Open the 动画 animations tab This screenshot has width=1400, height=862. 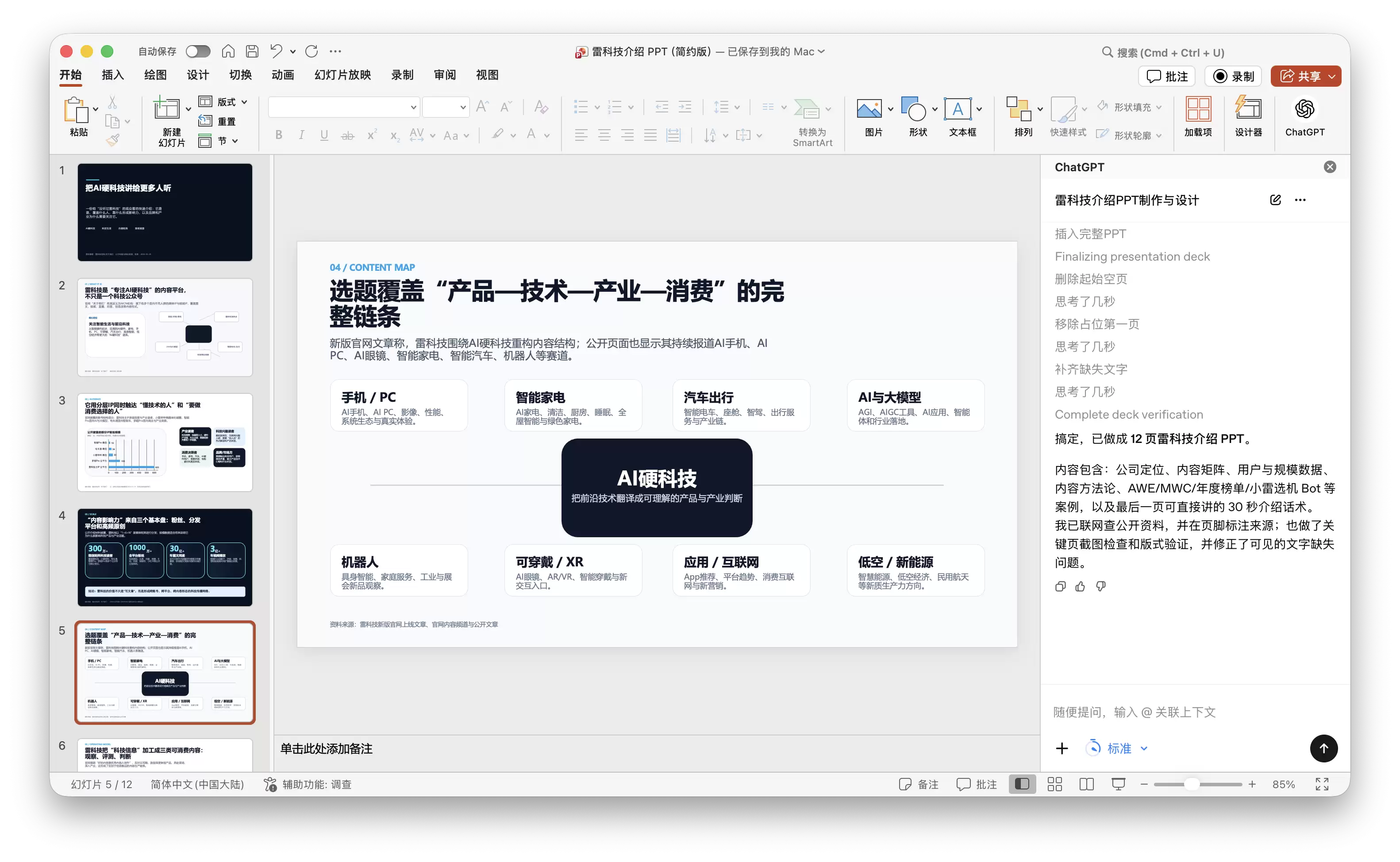point(283,75)
